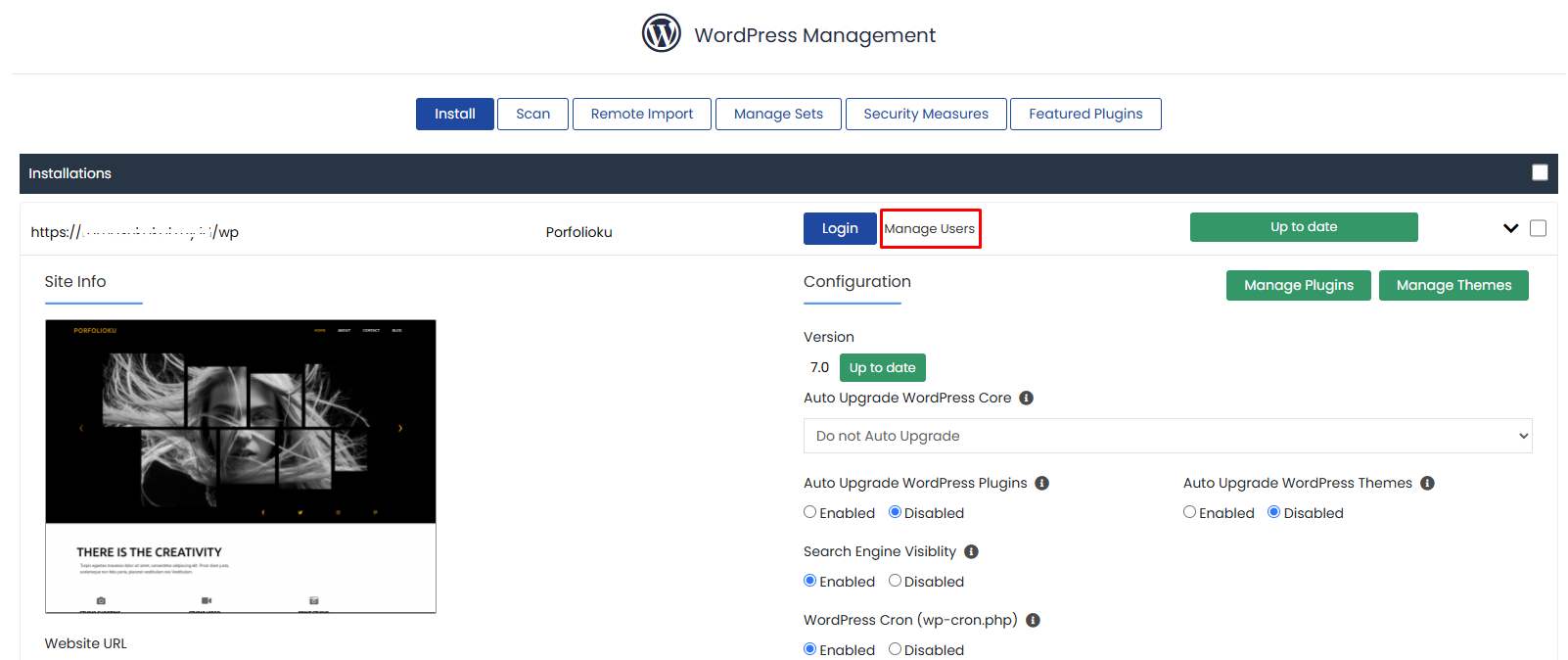Click info icon beside Search Engine Visiblity
The image size is (1568, 660).
(x=971, y=551)
